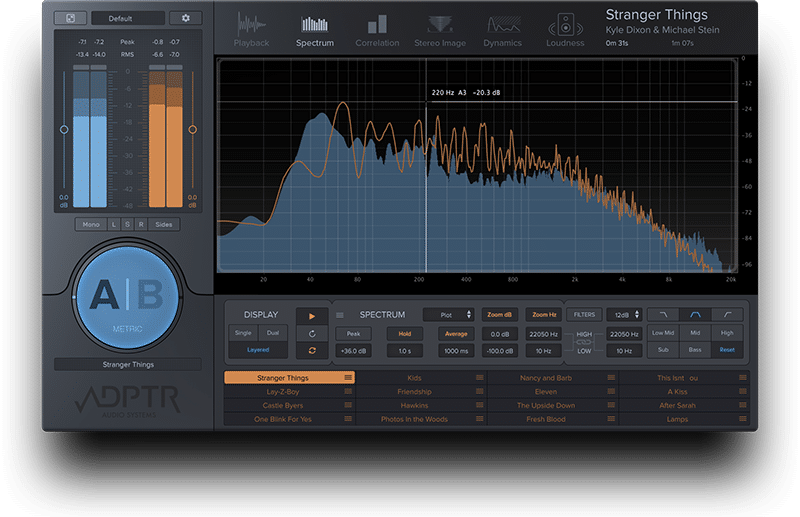
Task: Select the Sub filter band
Action: 663,350
